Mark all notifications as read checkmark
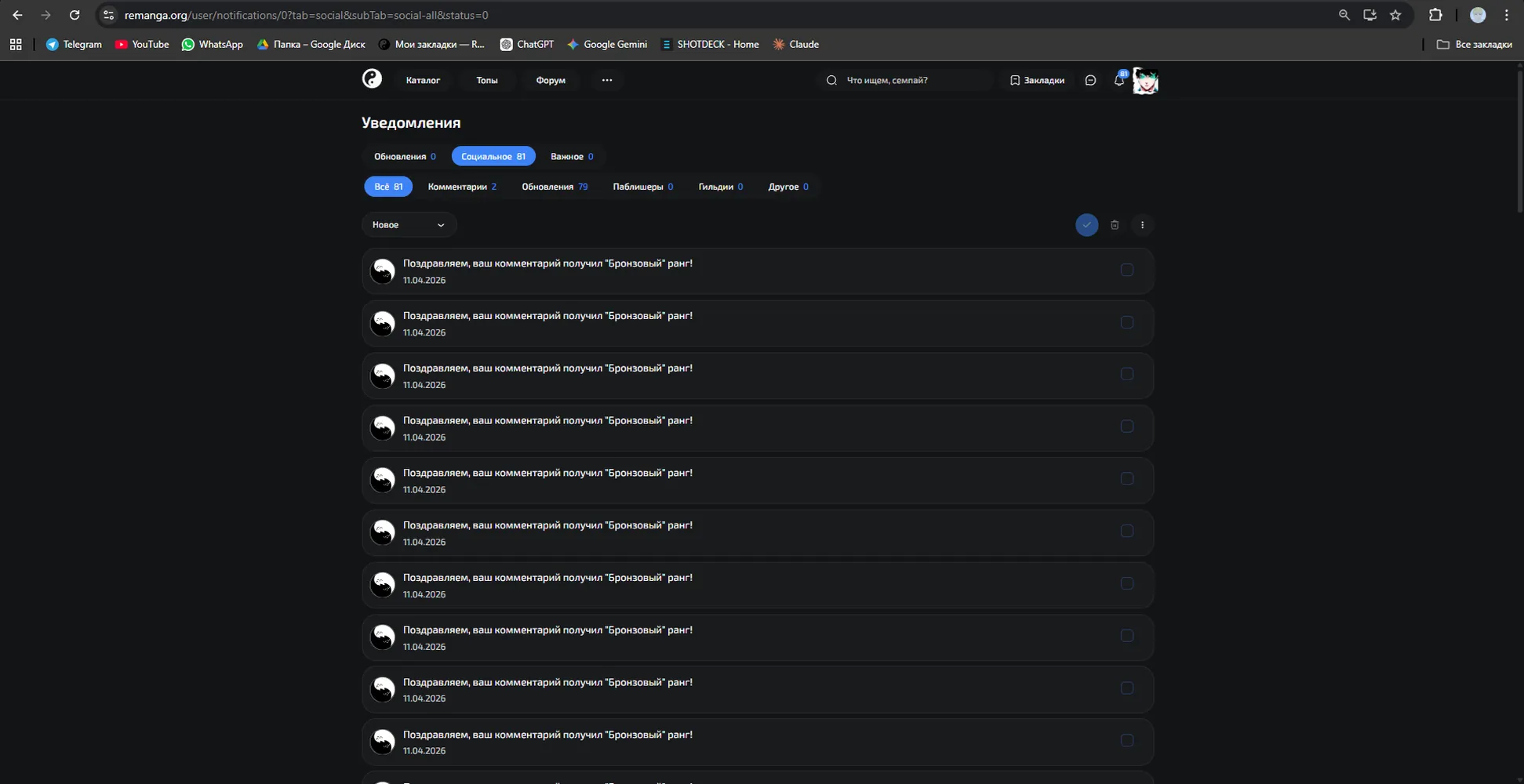This screenshot has width=1524, height=784. pos(1086,225)
